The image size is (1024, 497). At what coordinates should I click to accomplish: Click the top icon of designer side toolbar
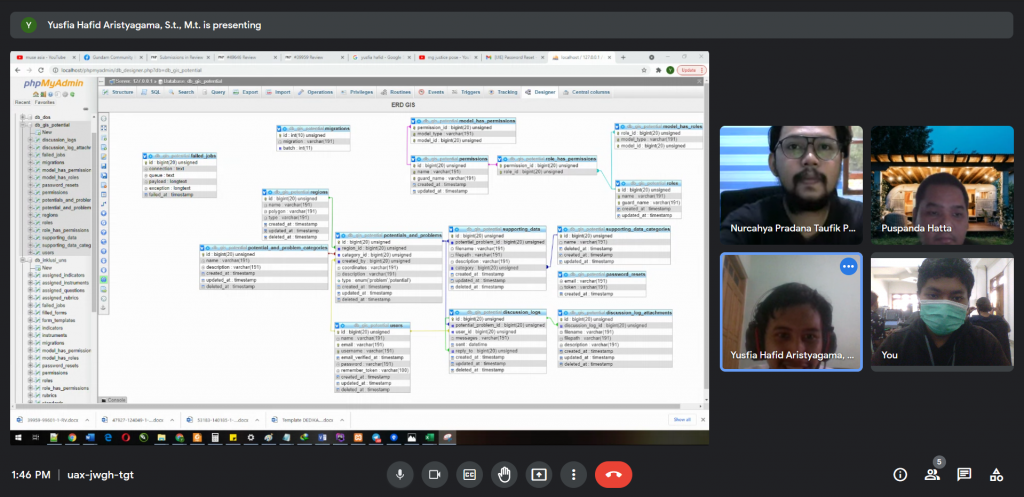point(104,118)
